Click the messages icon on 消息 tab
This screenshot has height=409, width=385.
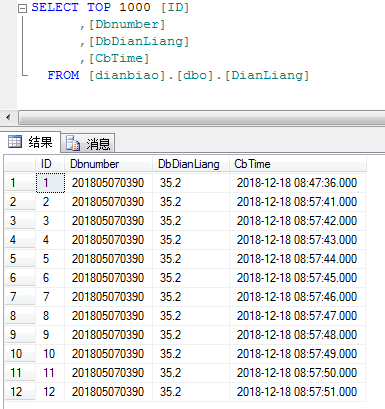pyautogui.click(x=73, y=143)
